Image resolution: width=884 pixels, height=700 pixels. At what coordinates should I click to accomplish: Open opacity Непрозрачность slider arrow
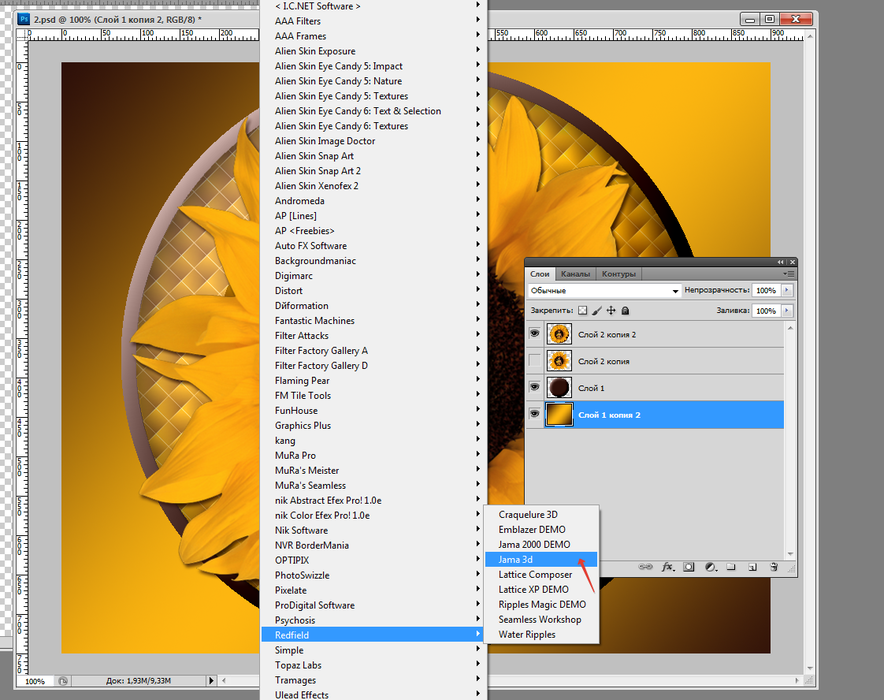(x=787, y=290)
